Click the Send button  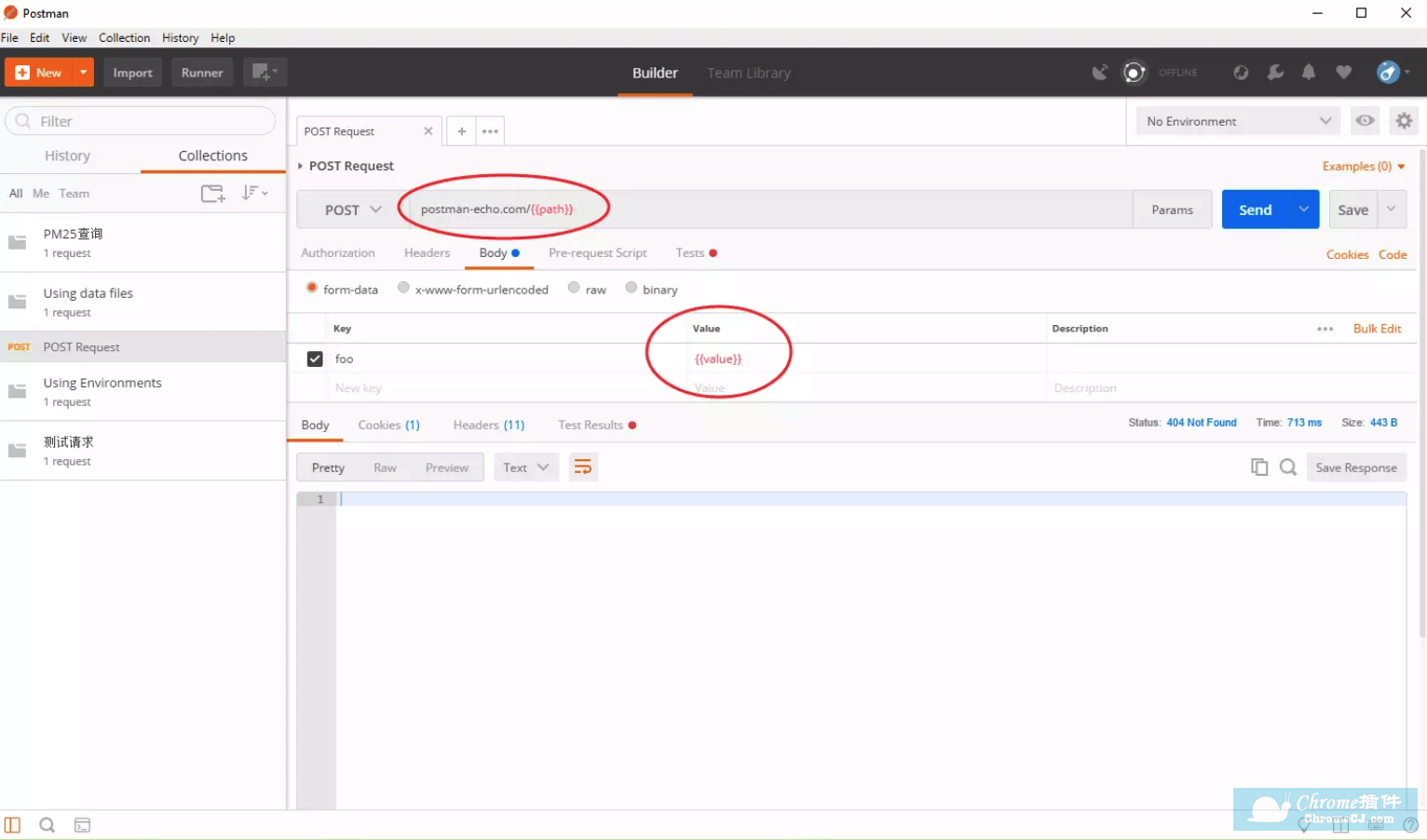click(x=1256, y=210)
